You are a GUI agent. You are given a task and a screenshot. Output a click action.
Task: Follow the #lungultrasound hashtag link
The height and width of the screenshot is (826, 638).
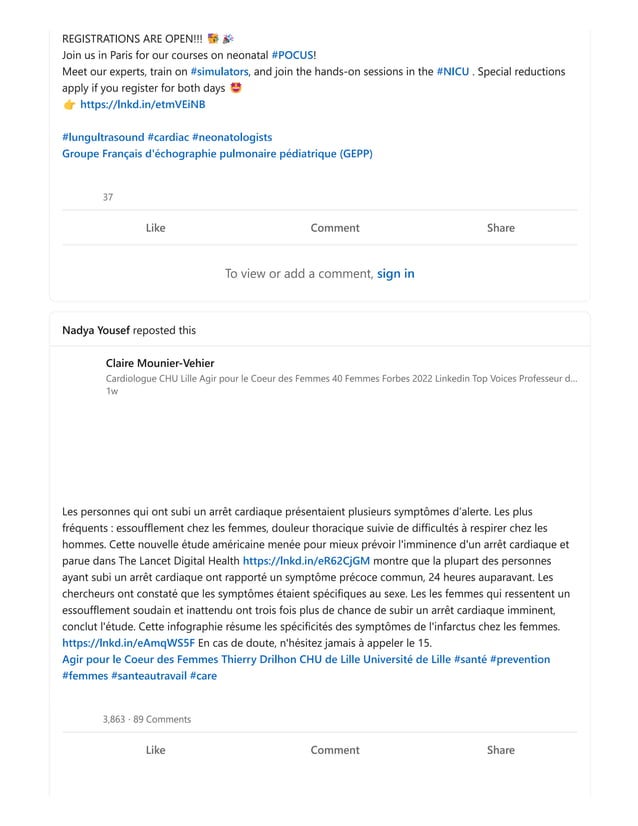[102, 136]
